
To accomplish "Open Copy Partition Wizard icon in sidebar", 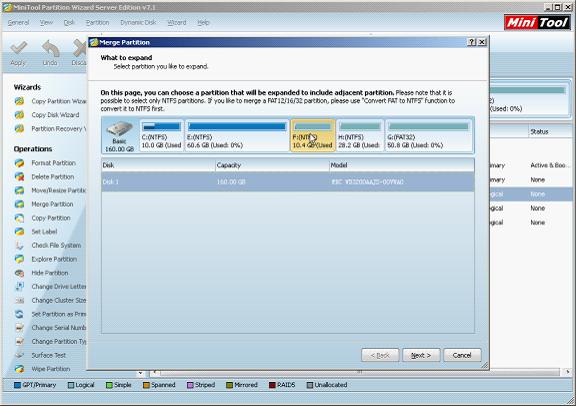I will click(19, 101).
